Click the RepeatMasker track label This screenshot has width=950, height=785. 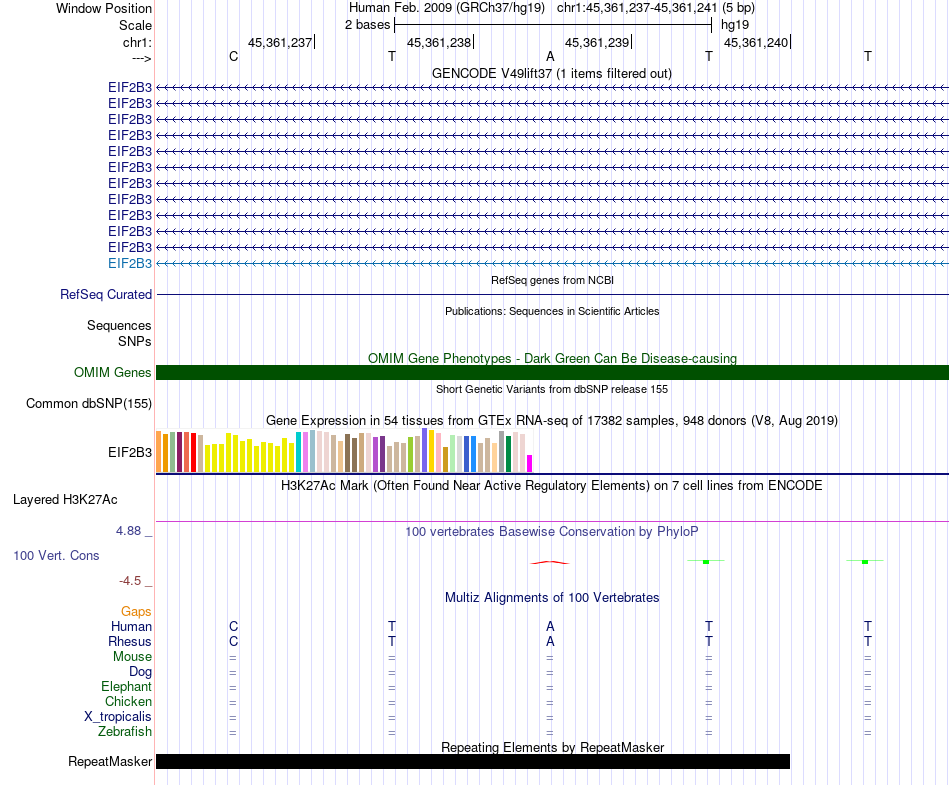tap(110, 761)
